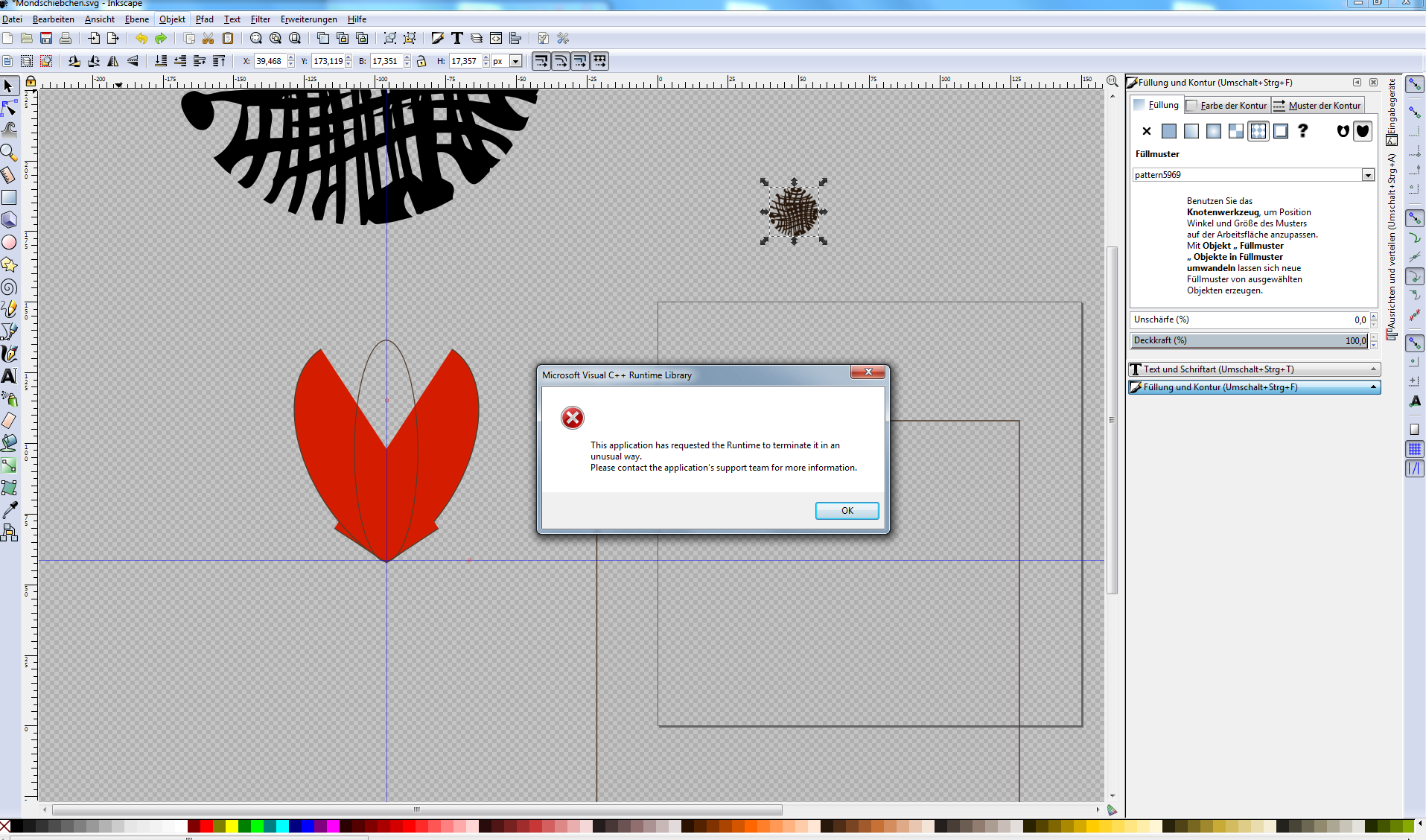Click the 3D box tool

(x=9, y=220)
